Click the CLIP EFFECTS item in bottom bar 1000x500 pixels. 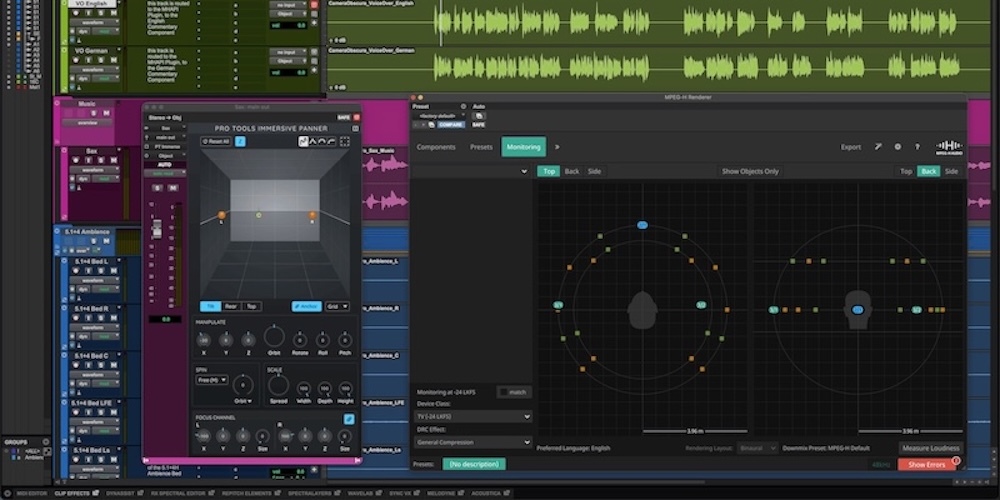coord(76,494)
